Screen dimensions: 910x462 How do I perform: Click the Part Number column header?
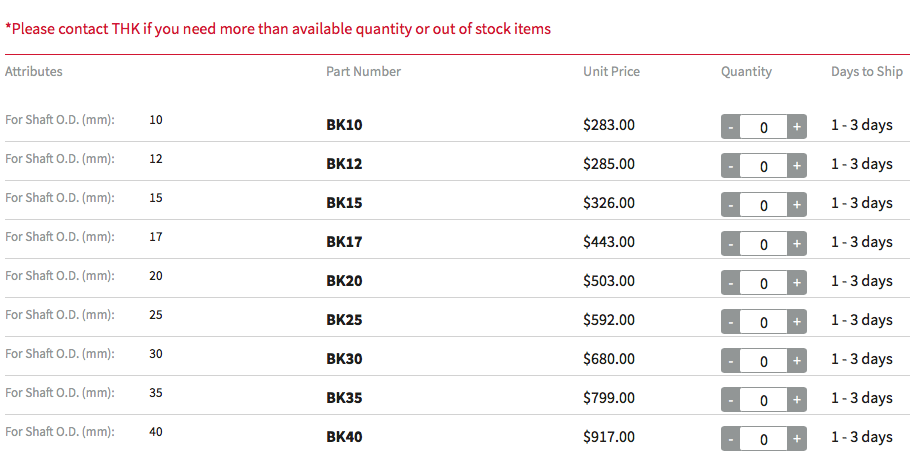[x=363, y=72]
